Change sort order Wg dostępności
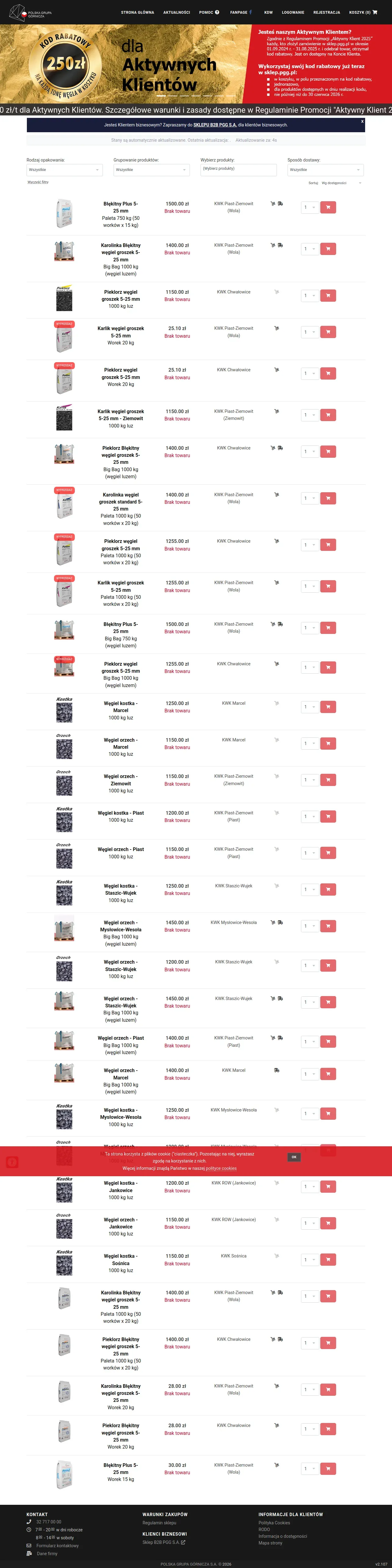The width and height of the screenshot is (392, 1568). (341, 183)
